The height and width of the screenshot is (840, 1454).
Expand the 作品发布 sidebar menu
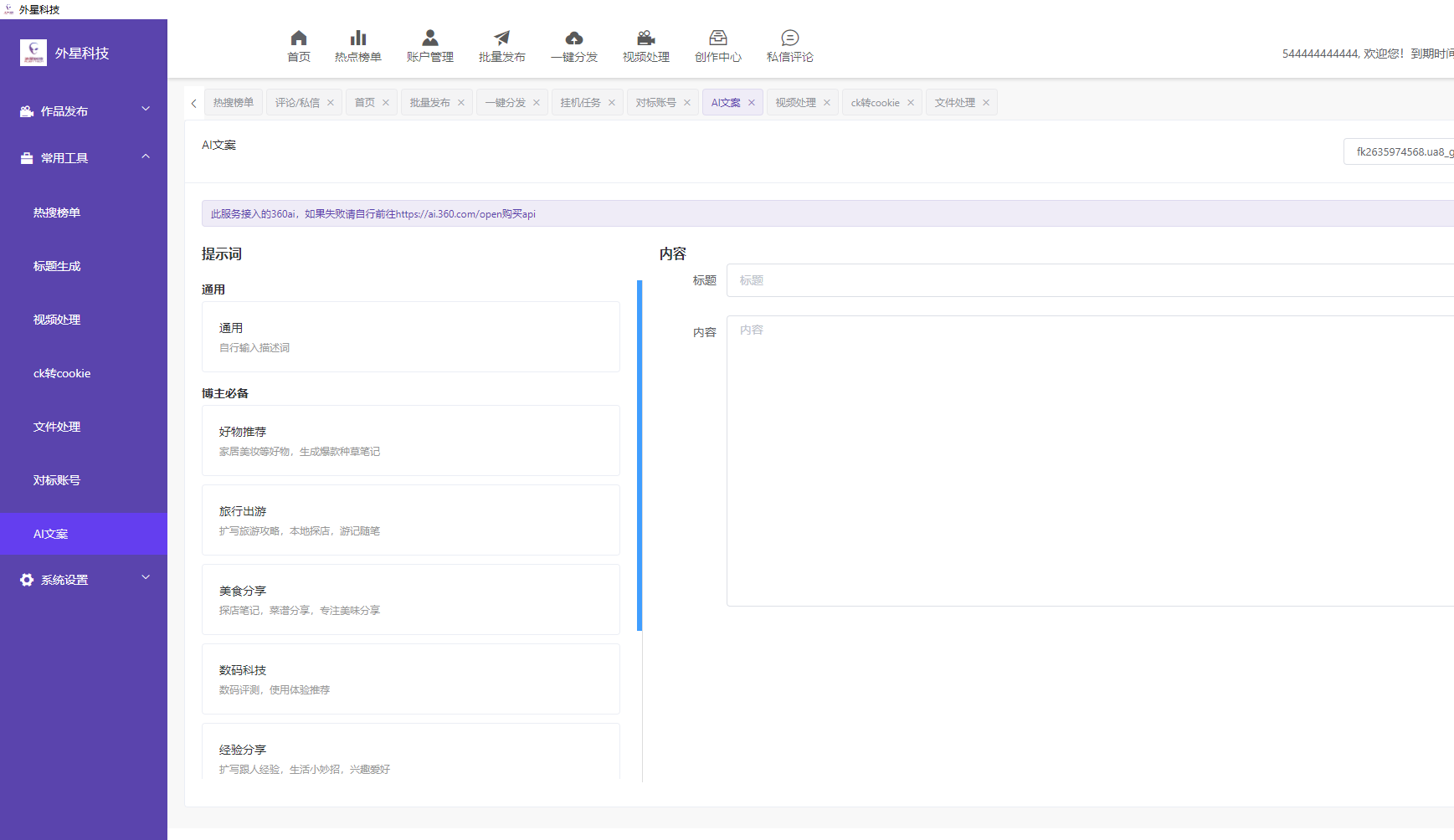[84, 111]
